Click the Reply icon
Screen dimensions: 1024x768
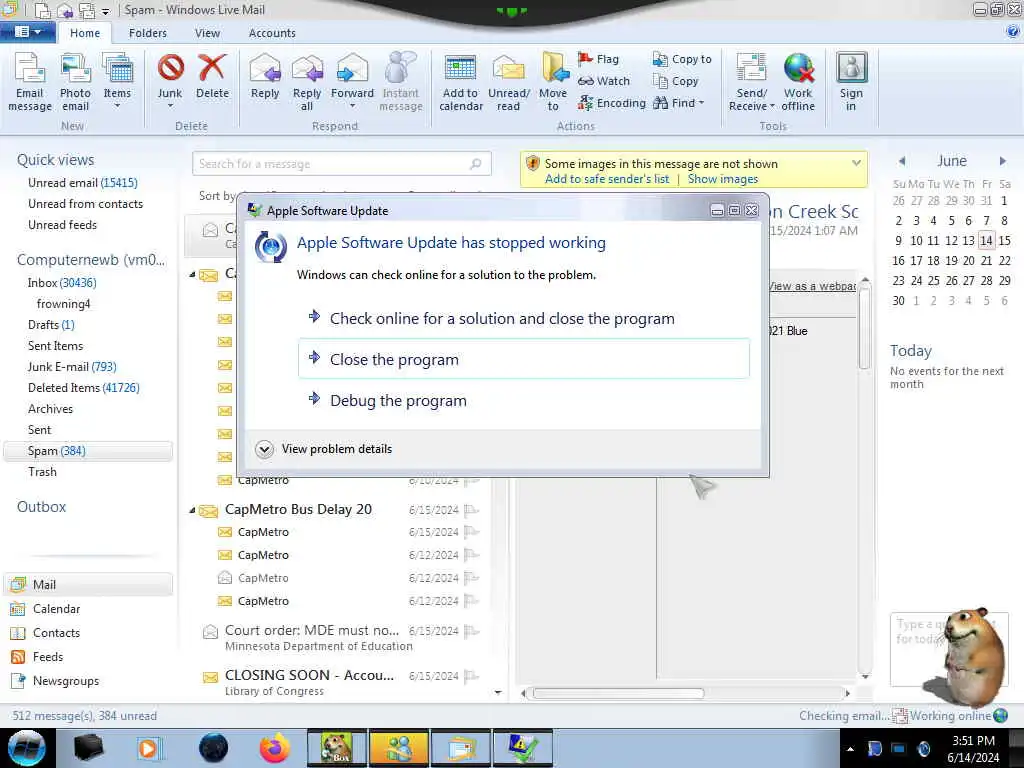(x=264, y=77)
